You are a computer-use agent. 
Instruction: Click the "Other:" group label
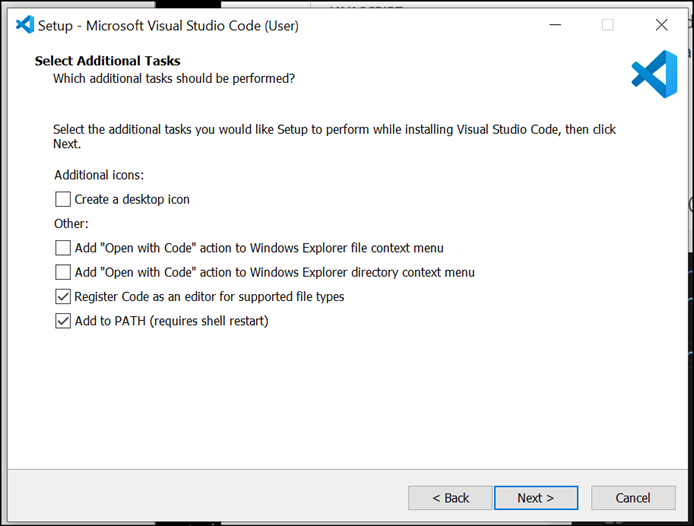point(71,223)
